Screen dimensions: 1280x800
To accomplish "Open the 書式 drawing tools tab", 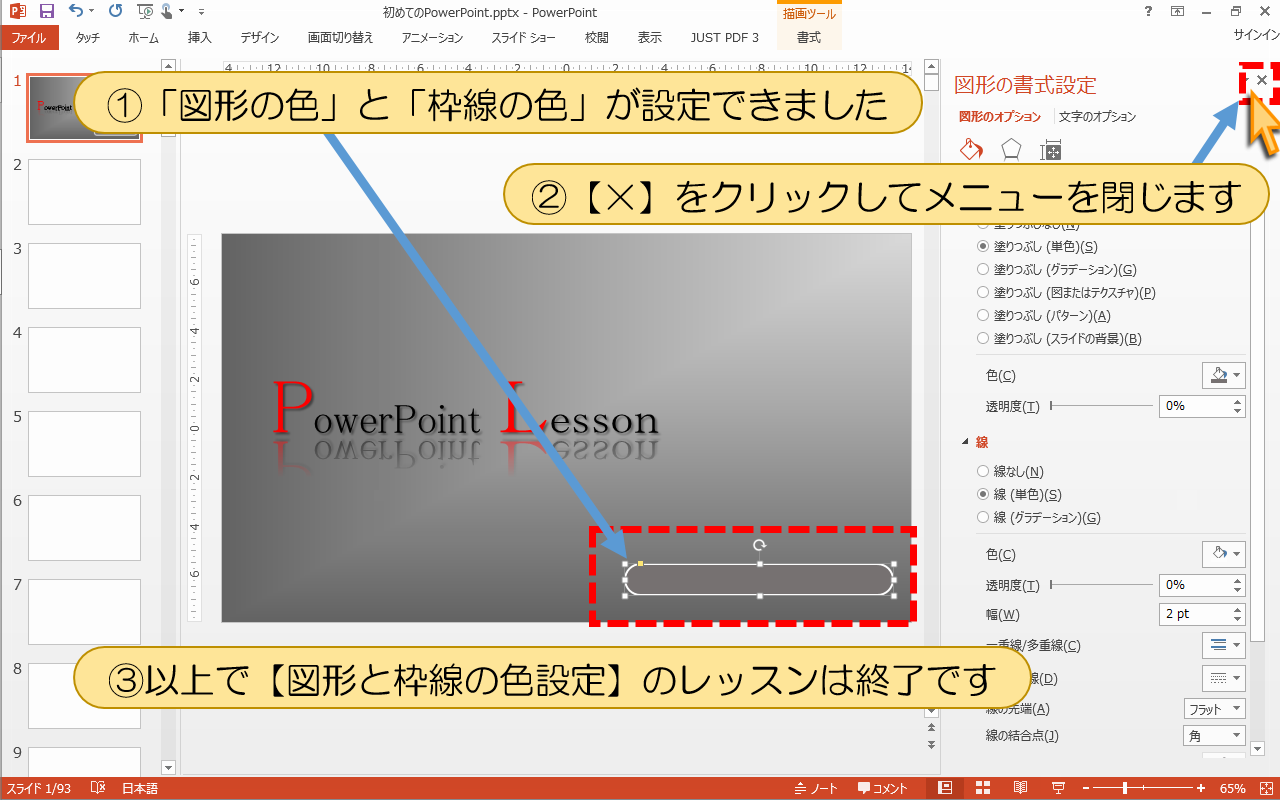I will point(809,38).
